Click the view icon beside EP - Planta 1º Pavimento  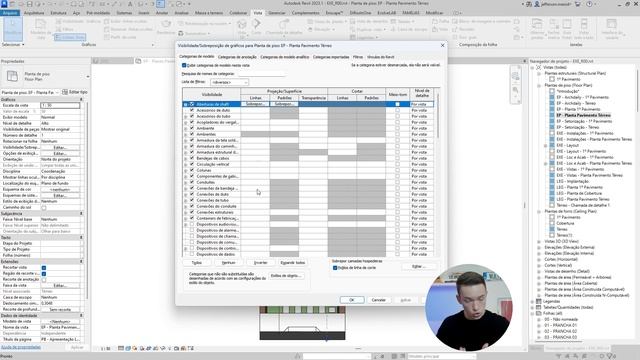point(552,109)
